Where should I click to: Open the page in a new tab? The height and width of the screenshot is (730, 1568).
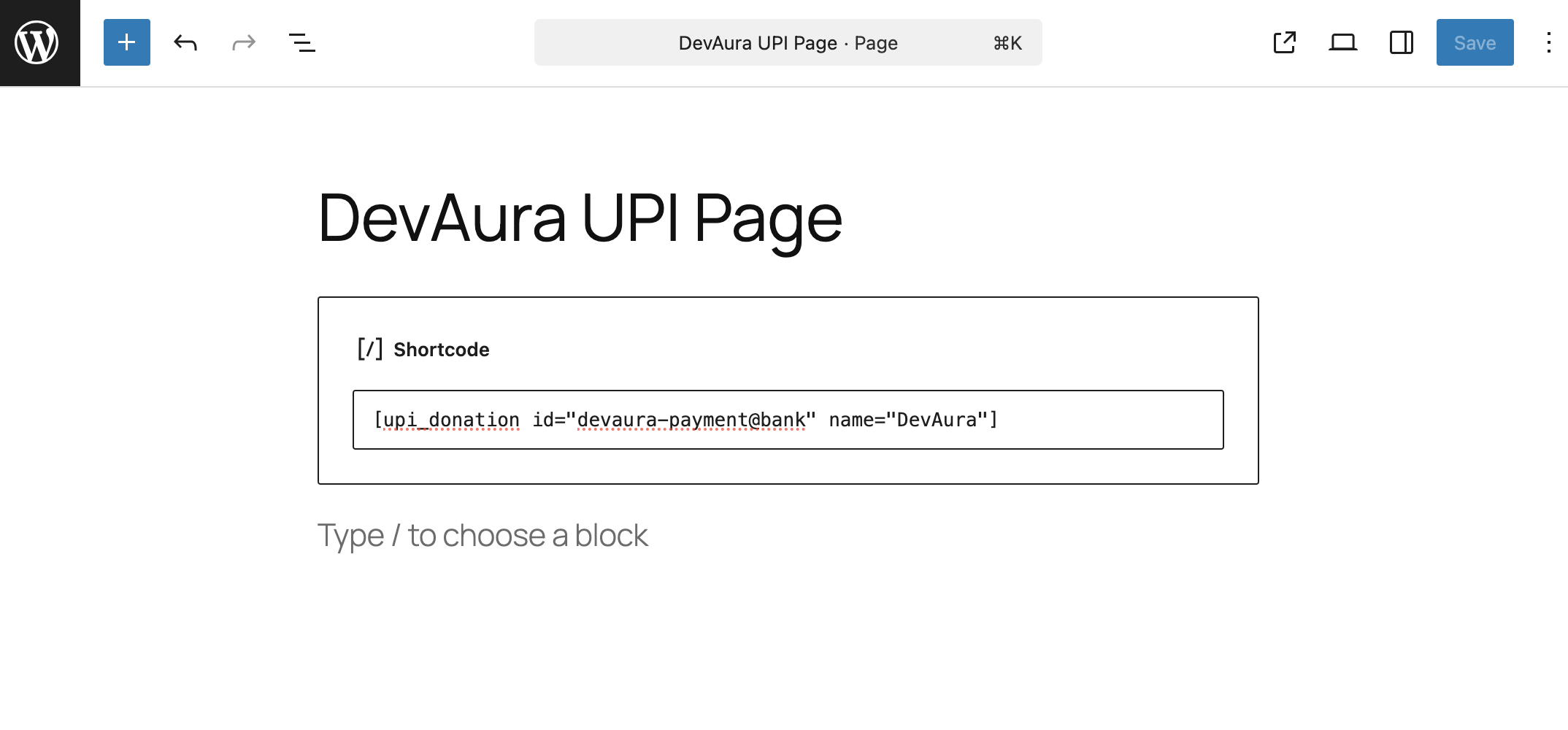[1284, 42]
